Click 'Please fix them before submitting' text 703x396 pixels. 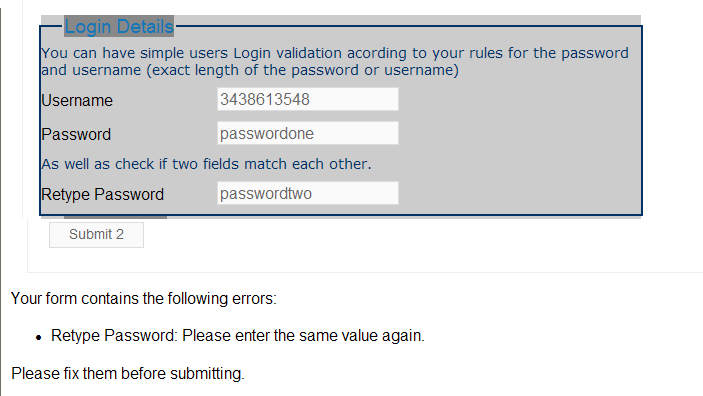coord(128,374)
